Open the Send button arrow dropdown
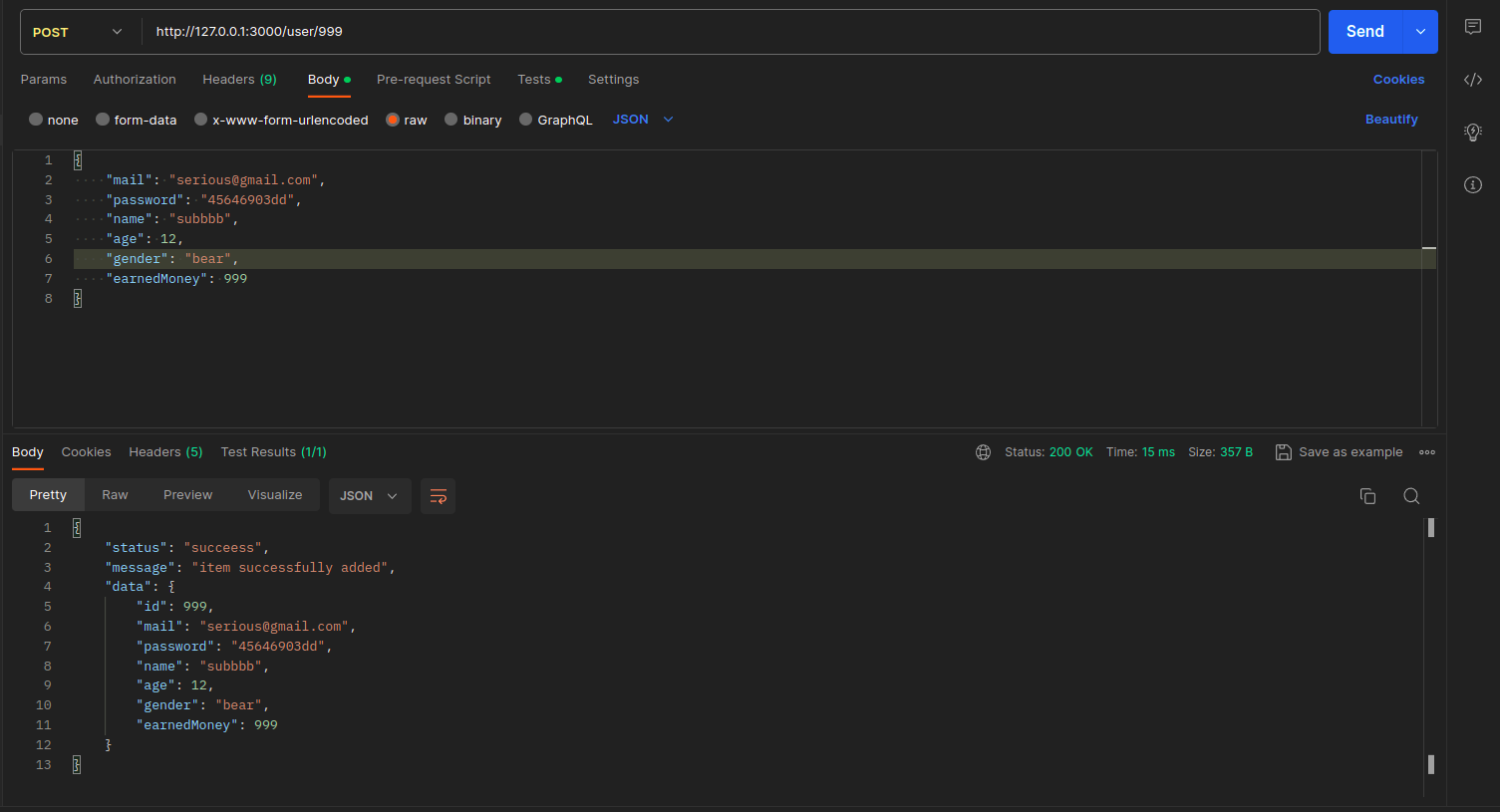Viewport: 1500px width, 812px height. point(1420,32)
